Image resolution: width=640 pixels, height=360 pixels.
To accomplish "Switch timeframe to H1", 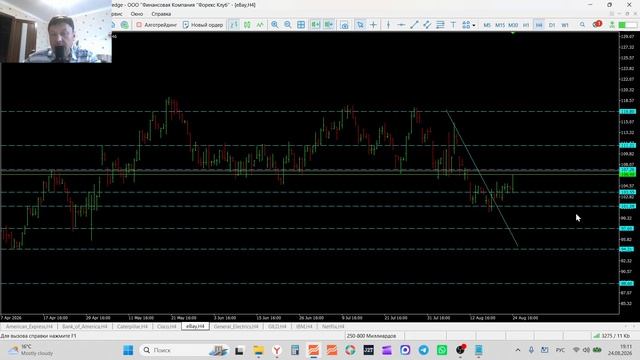I will click(526, 25).
